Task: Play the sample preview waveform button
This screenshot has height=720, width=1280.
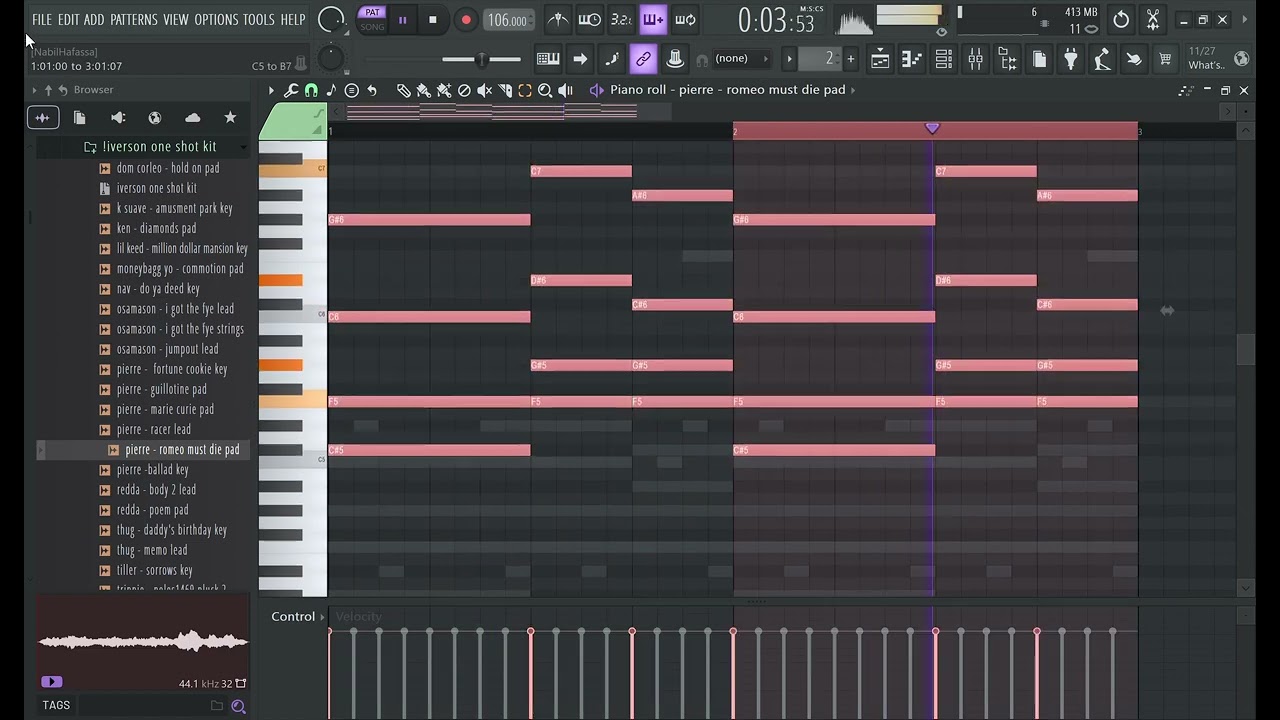Action: (x=52, y=682)
